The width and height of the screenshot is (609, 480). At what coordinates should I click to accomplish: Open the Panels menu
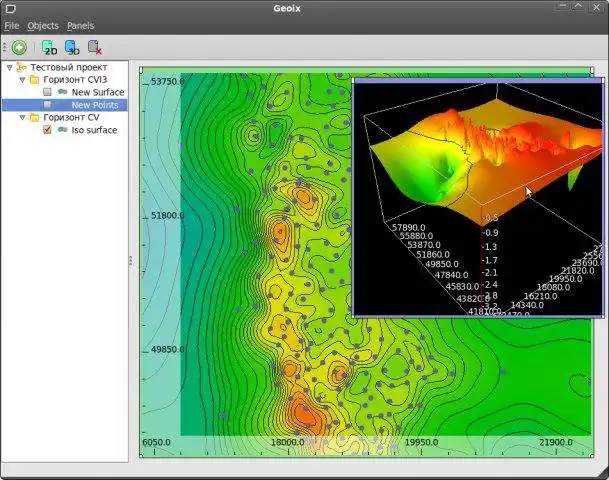click(x=80, y=25)
